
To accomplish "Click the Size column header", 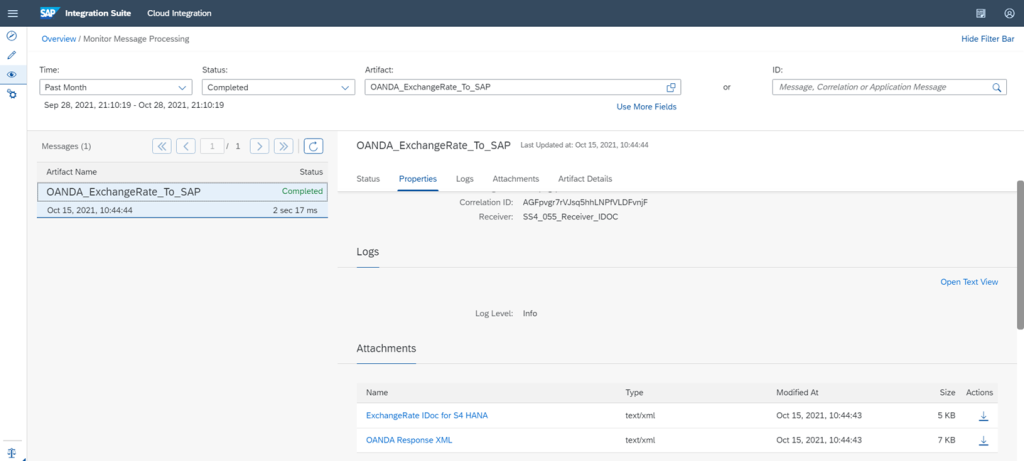I will [947, 392].
